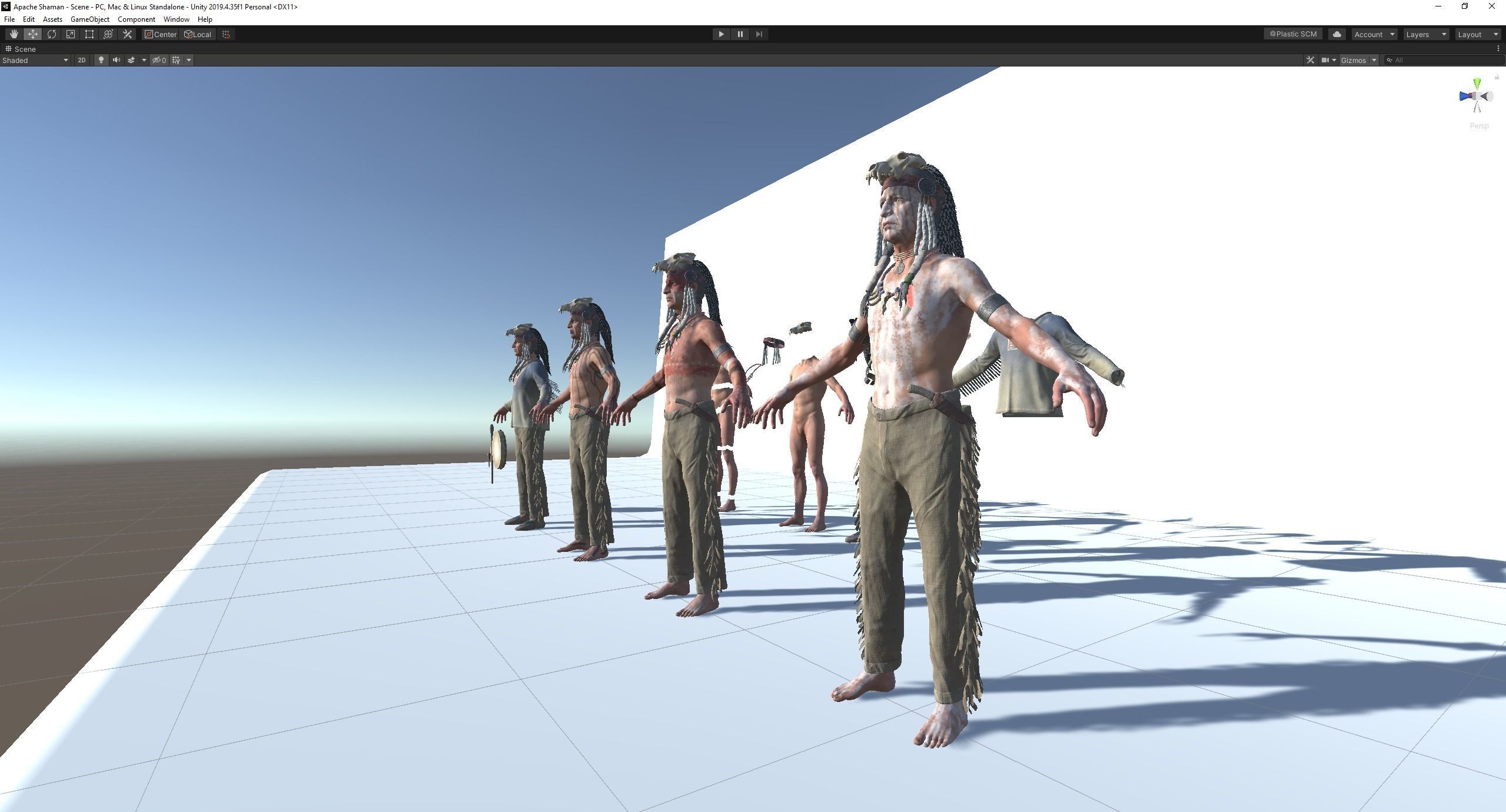
Task: Click the scene search field
Action: pos(1445,60)
